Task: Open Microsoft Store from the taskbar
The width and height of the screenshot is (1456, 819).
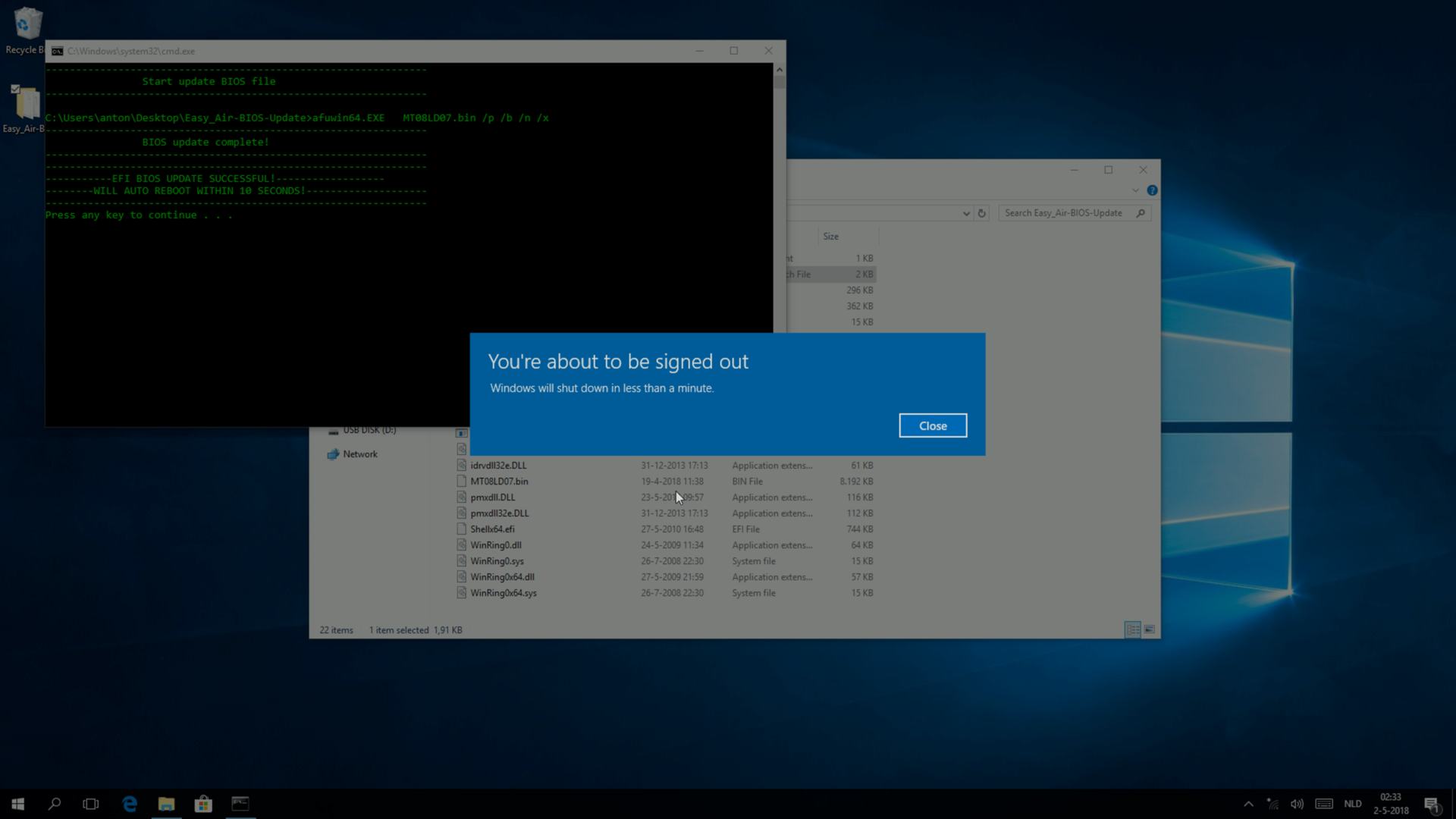Action: (203, 804)
